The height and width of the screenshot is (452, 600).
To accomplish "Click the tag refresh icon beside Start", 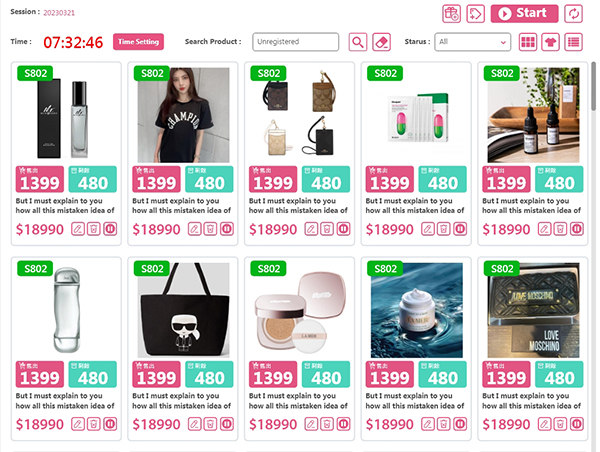I will point(476,14).
